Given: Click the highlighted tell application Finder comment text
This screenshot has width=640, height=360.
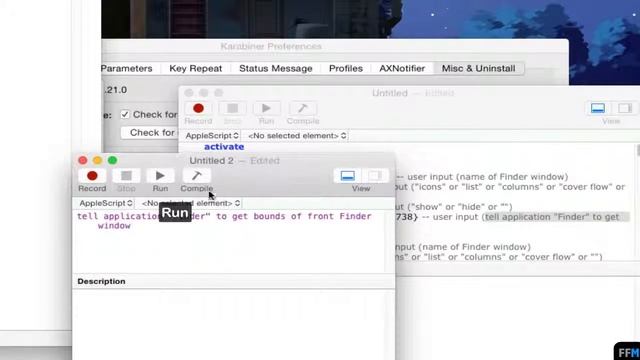Looking at the screenshot, I should [x=552, y=217].
